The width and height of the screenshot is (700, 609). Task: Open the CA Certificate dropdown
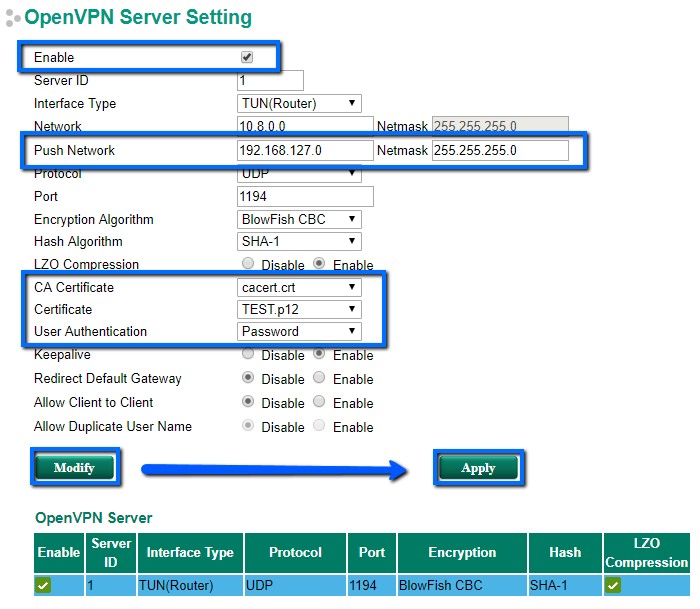(299, 288)
